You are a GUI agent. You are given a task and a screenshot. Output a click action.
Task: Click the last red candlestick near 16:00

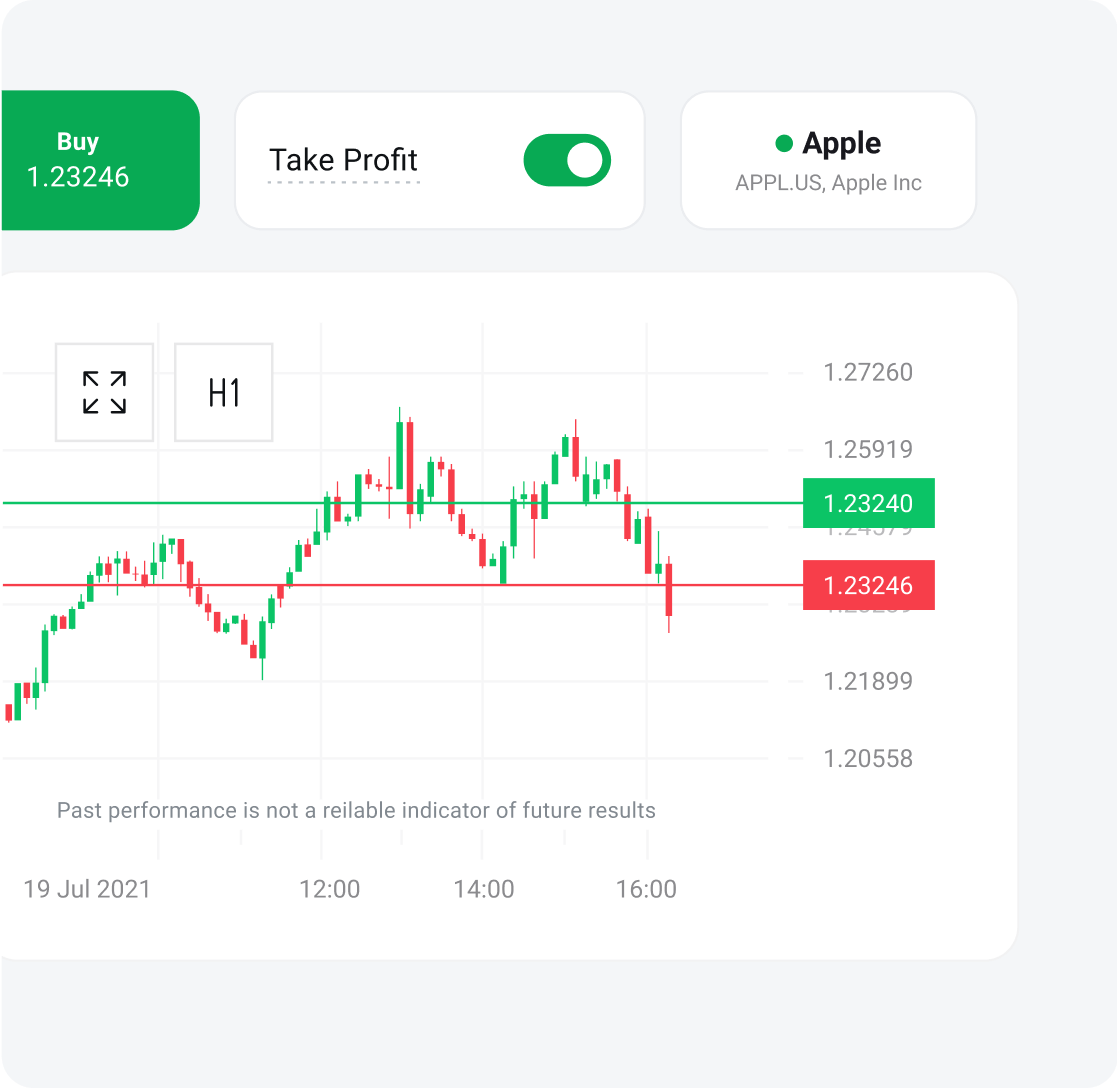[x=668, y=590]
